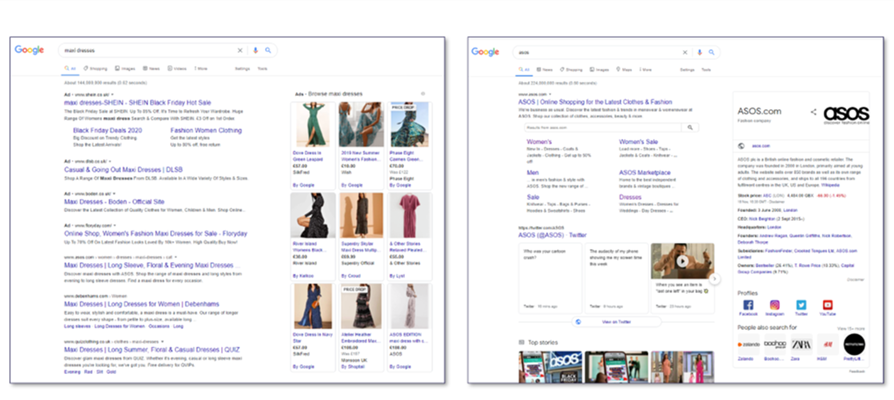
Task: Click 'Black Friday Deals 2020' sitelink
Action: click(108, 130)
